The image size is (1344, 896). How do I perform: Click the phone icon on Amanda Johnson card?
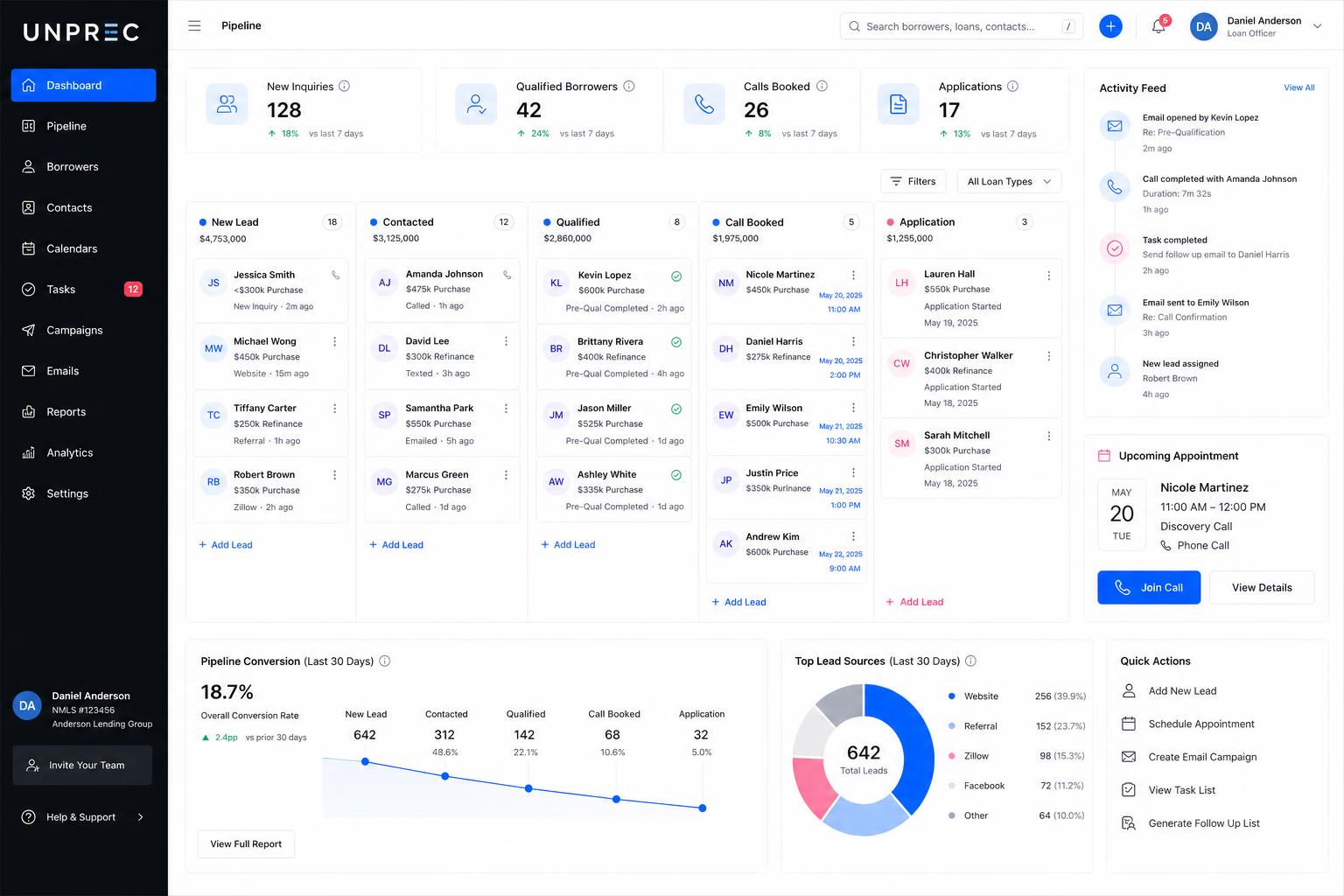coord(507,275)
